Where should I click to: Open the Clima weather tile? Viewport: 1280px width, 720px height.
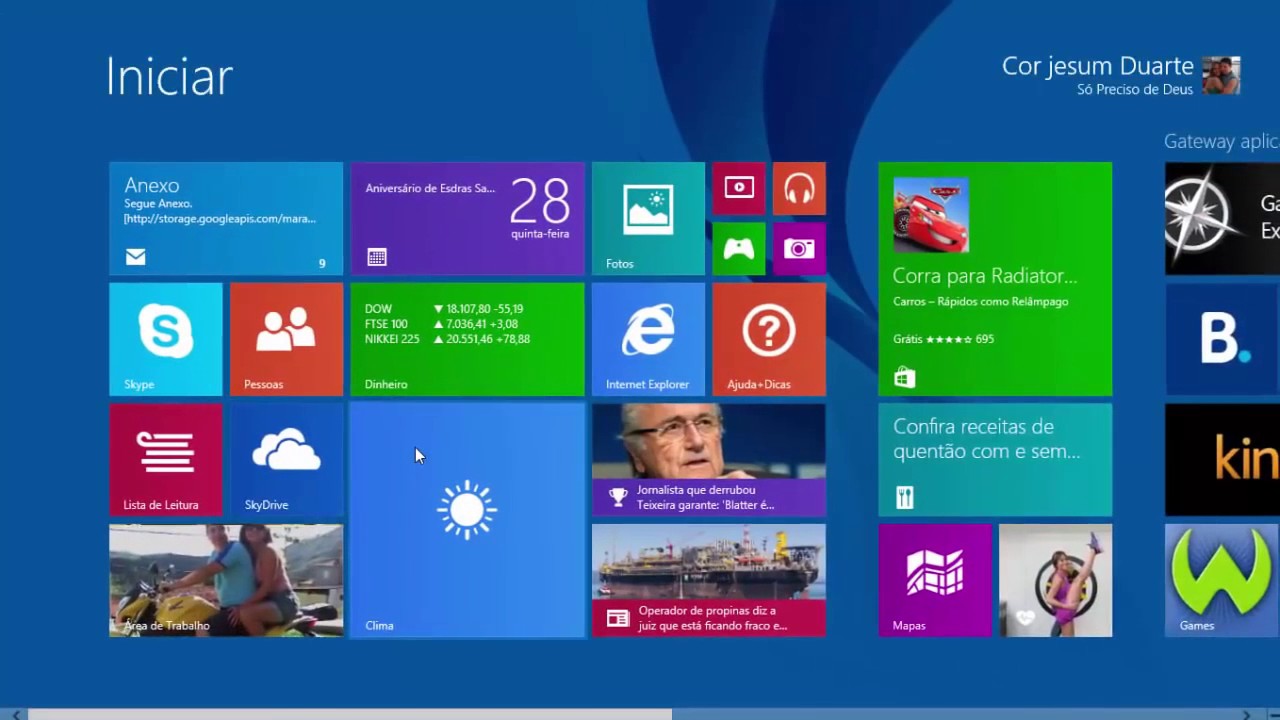click(467, 520)
